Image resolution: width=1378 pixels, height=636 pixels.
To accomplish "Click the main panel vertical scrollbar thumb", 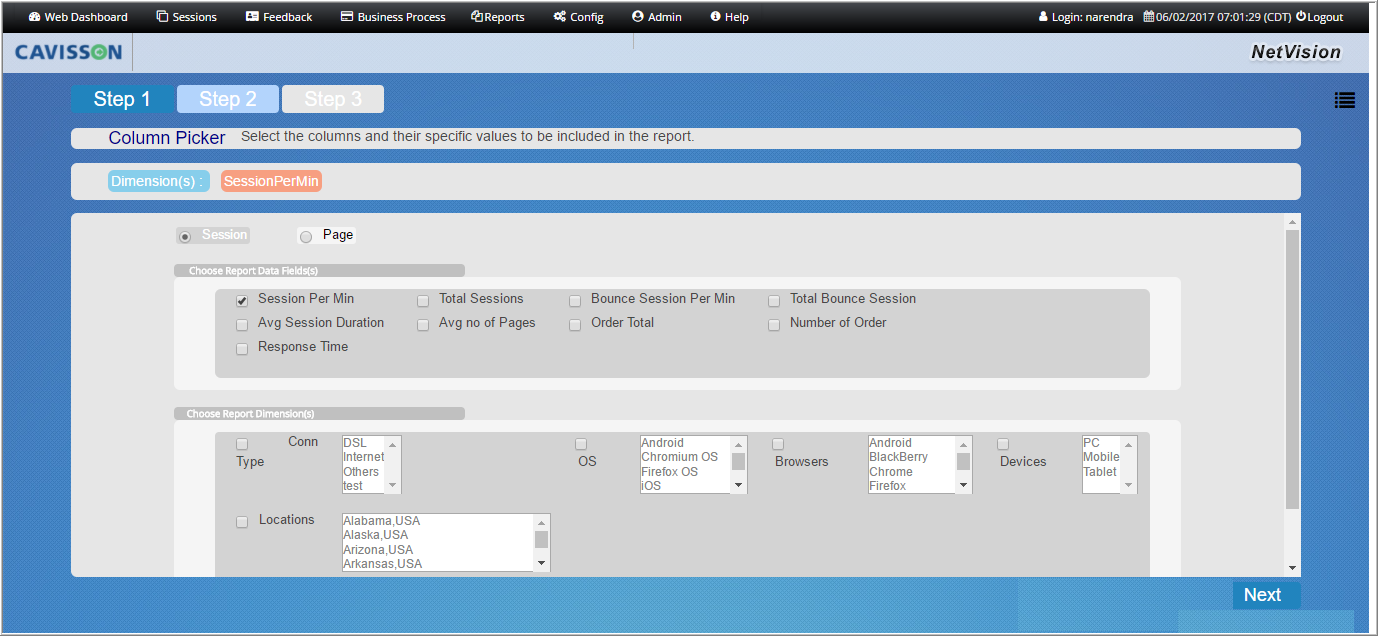I will 1292,370.
